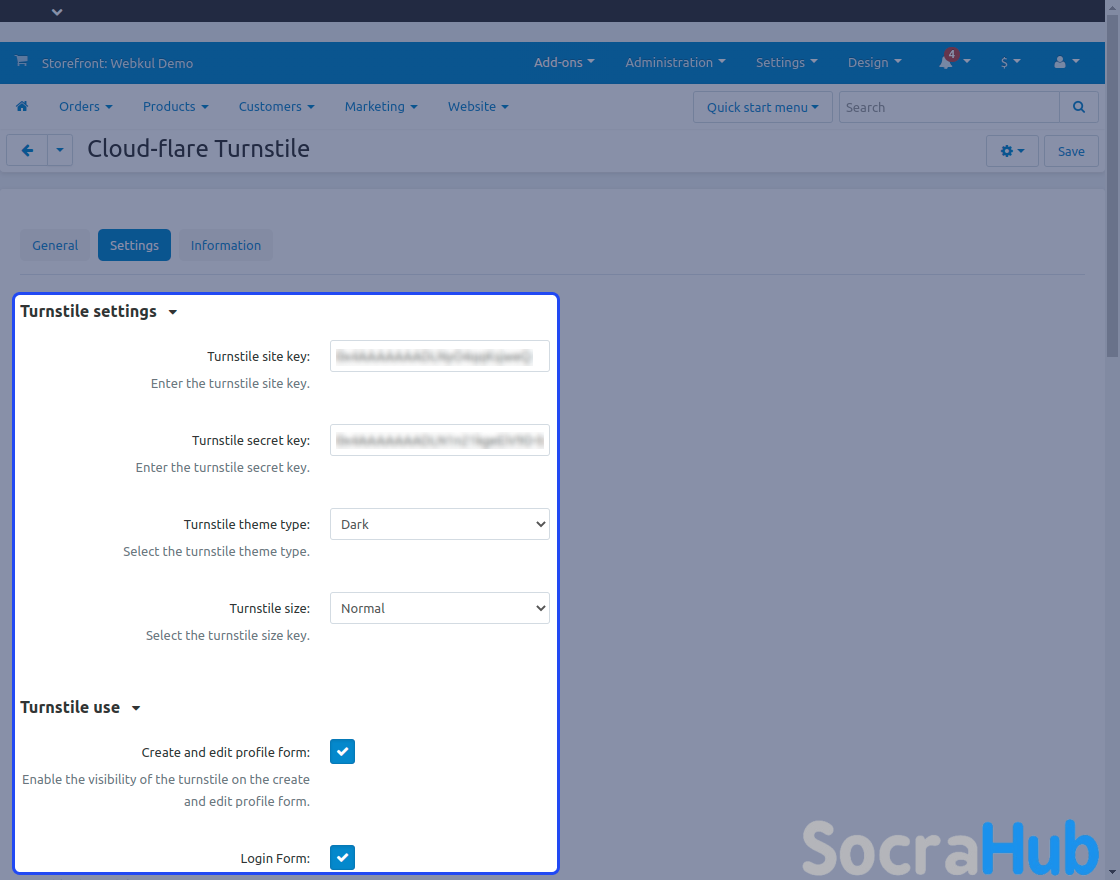Click the Turnstile site key field
The height and width of the screenshot is (880, 1120).
[440, 356]
